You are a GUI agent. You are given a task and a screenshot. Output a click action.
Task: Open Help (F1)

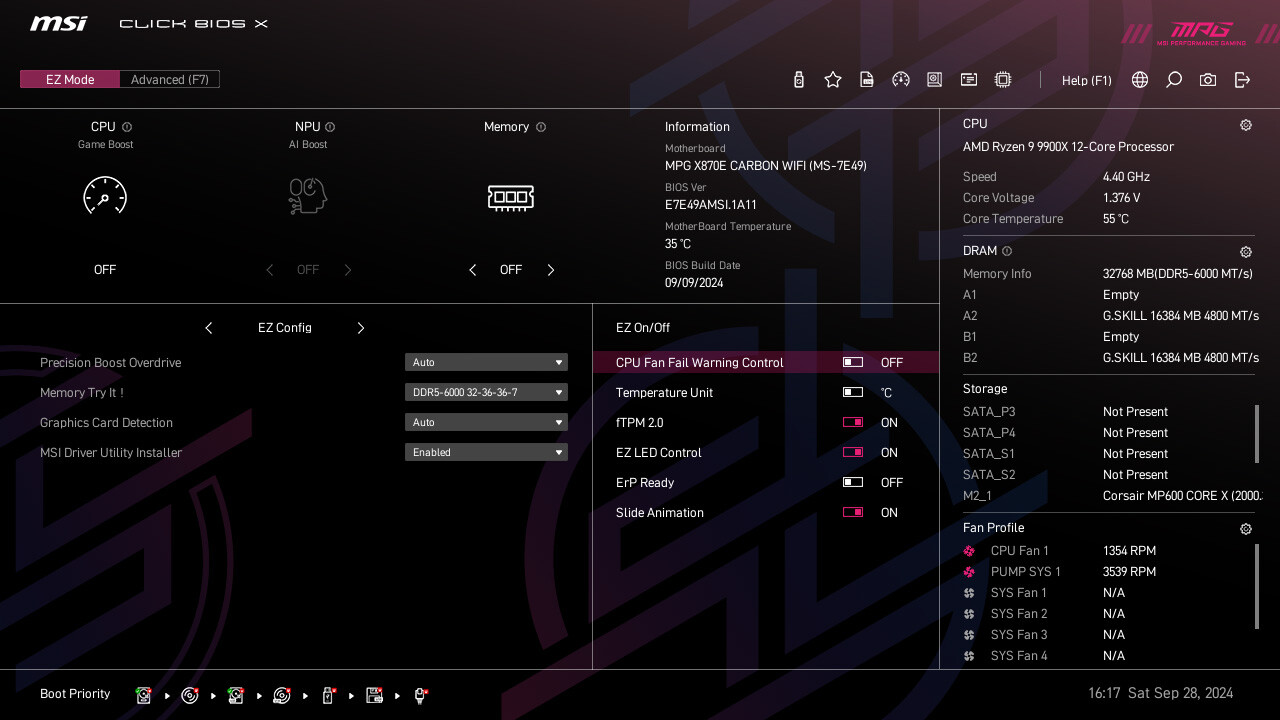pos(1087,81)
